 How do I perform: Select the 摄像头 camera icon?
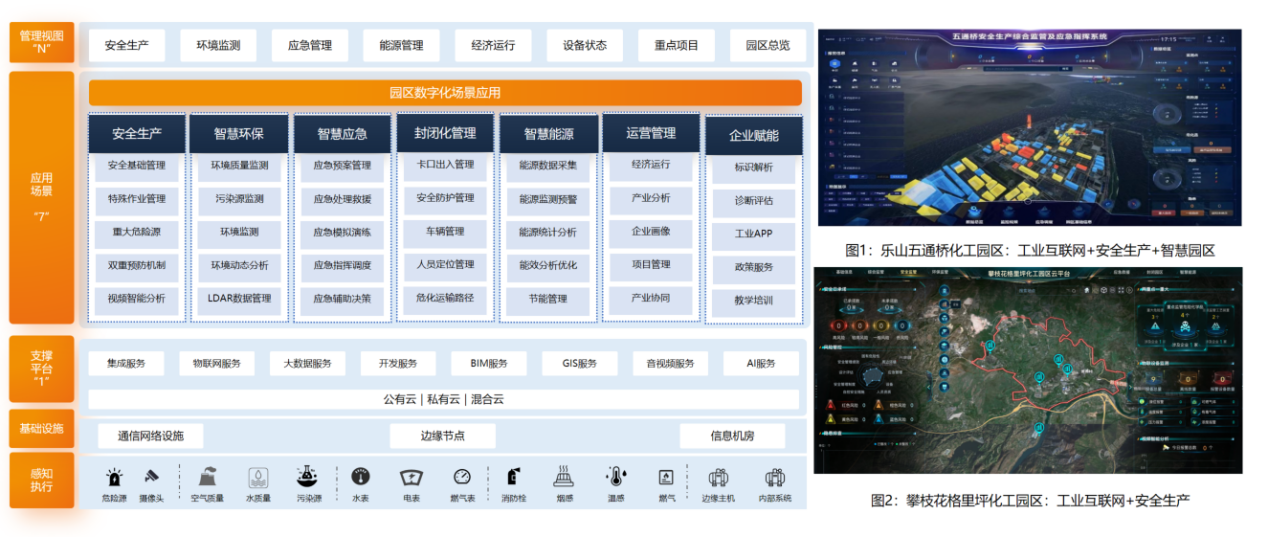152,476
